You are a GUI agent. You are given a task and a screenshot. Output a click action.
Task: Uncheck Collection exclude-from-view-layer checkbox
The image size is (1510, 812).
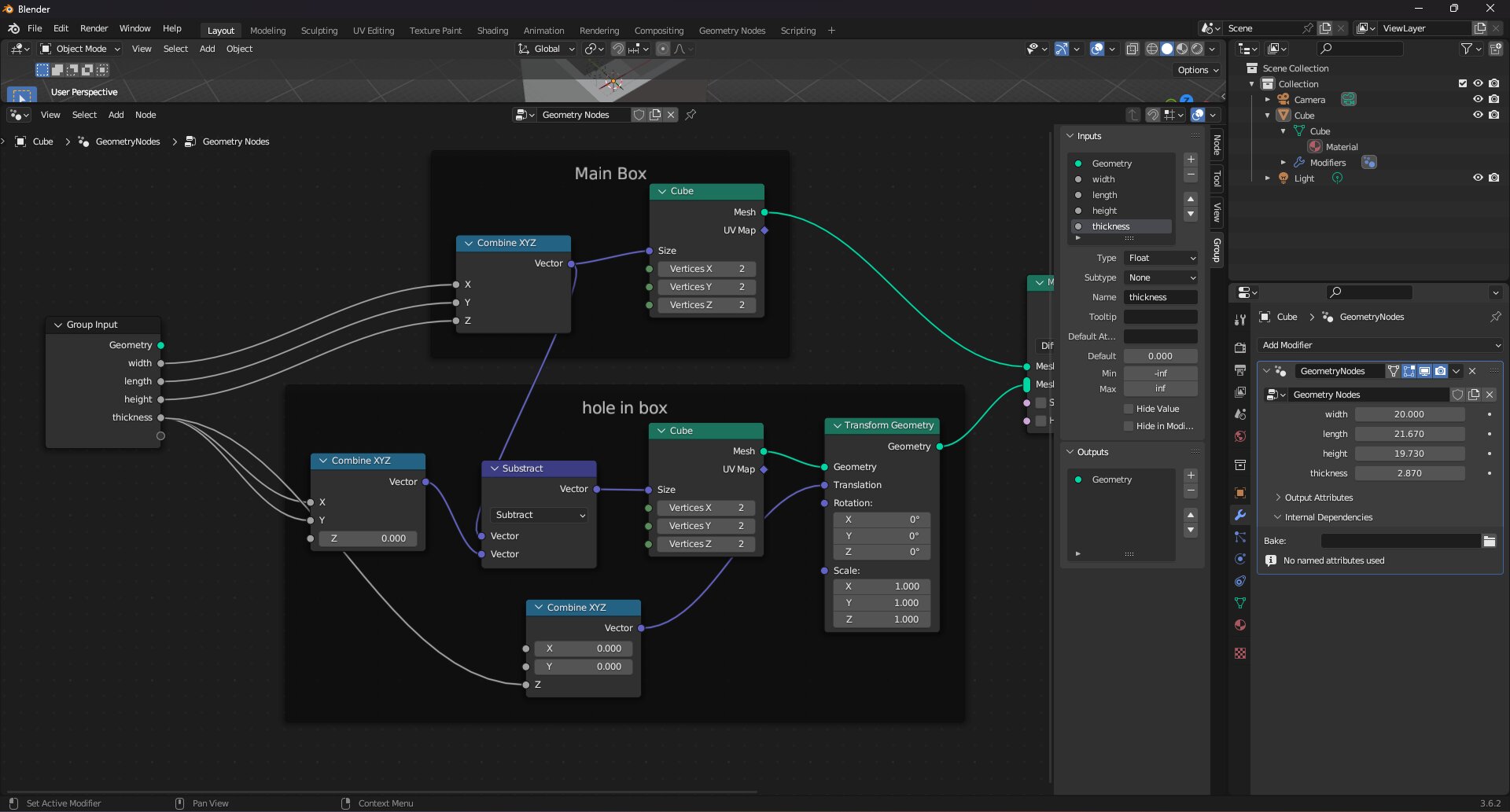coord(1463,83)
